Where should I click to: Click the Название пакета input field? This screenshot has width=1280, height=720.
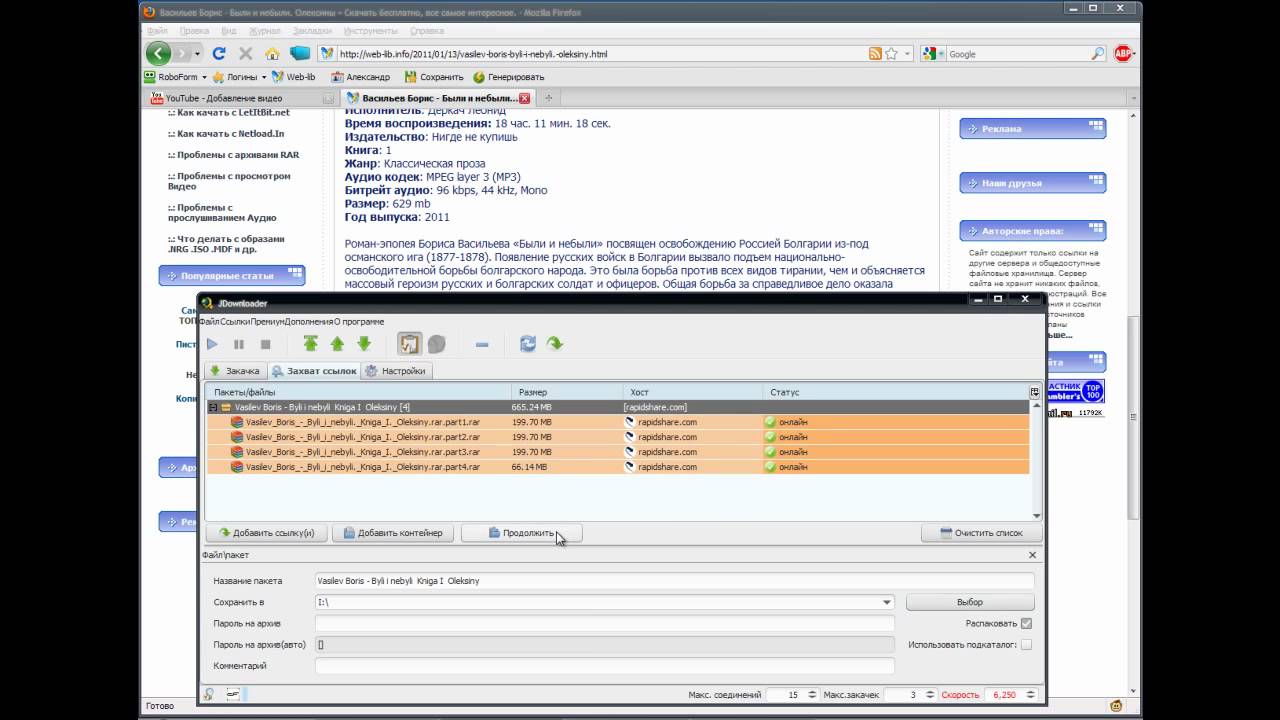coord(675,581)
